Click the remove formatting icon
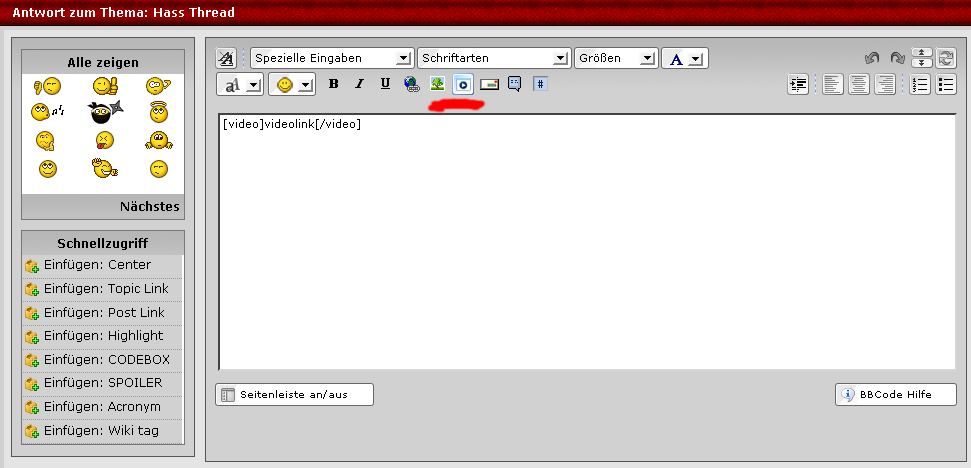Image resolution: width=971 pixels, height=468 pixels. click(226, 58)
